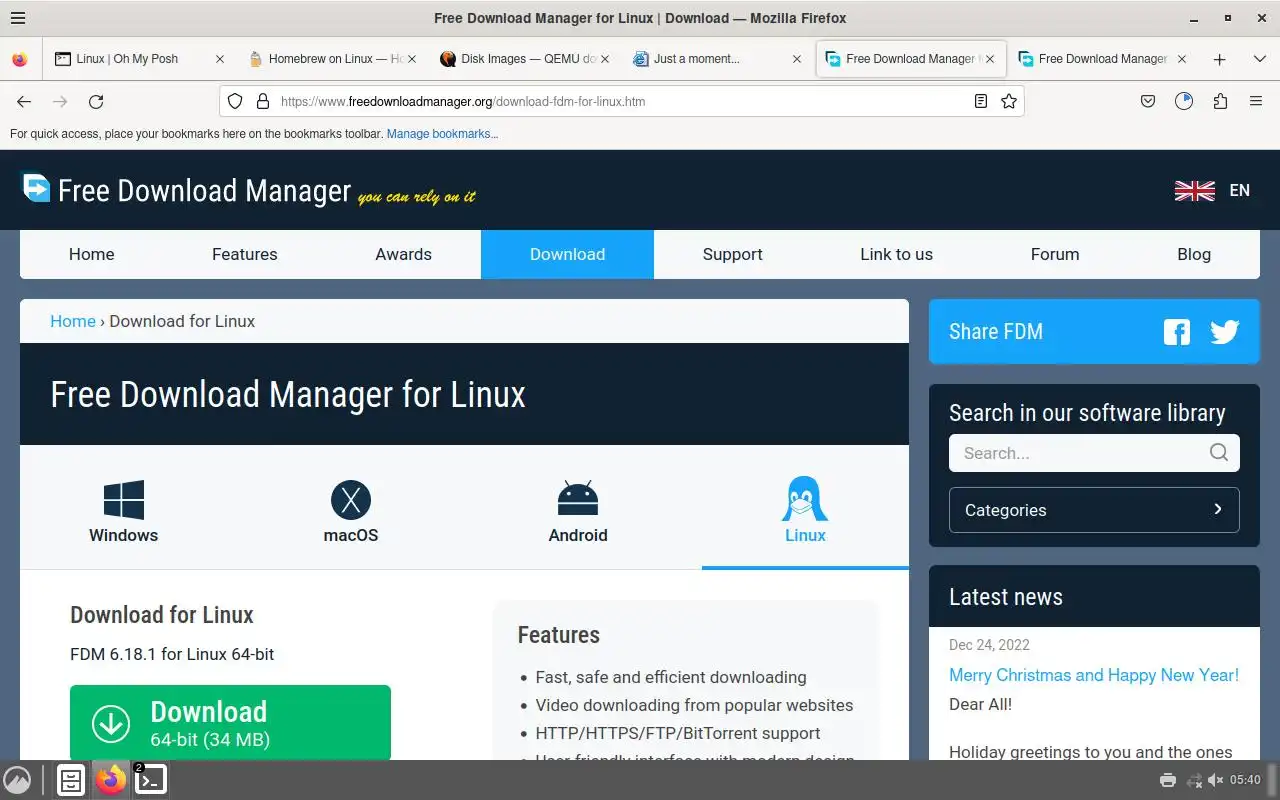
Task: Bookmark this page with star icon
Action: [x=1009, y=101]
